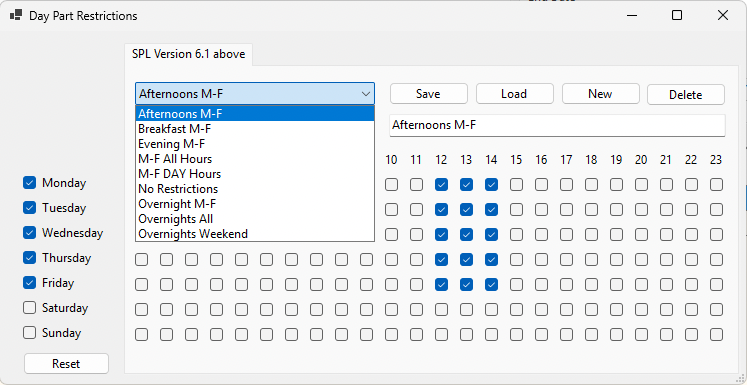Viewport: 747px width, 385px height.
Task: Check Sunday hour 16 checkbox
Action: (x=541, y=334)
